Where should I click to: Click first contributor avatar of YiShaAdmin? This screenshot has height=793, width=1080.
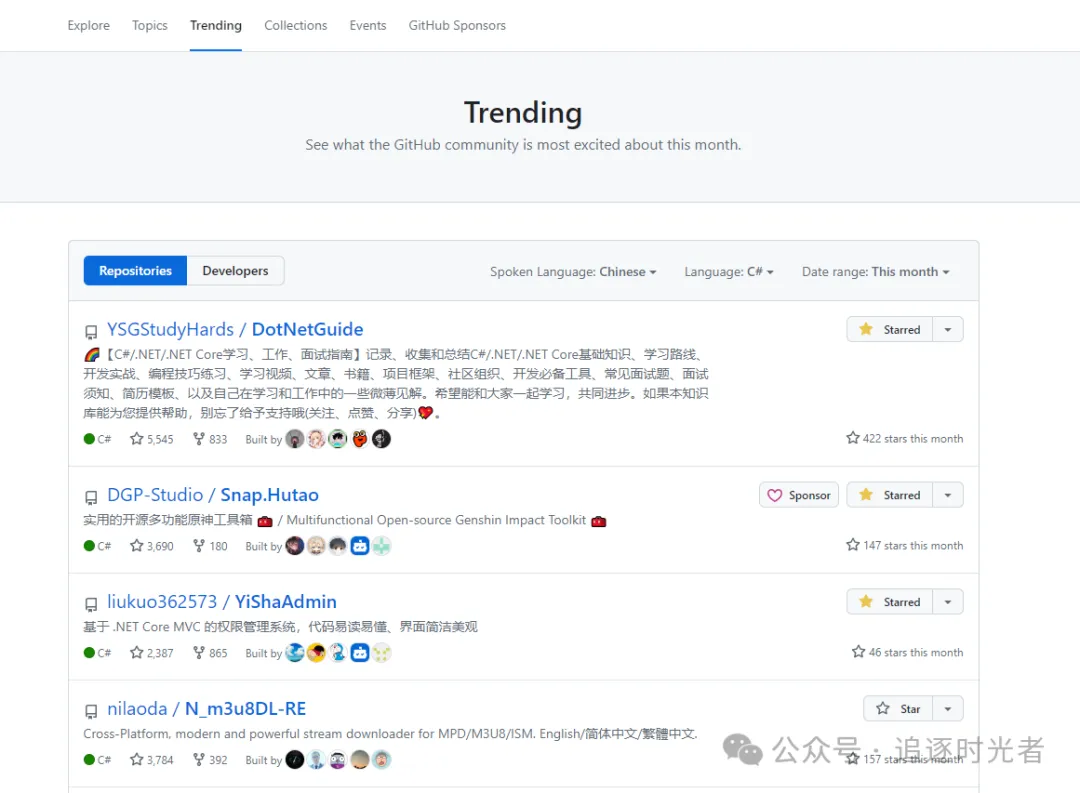click(x=295, y=652)
